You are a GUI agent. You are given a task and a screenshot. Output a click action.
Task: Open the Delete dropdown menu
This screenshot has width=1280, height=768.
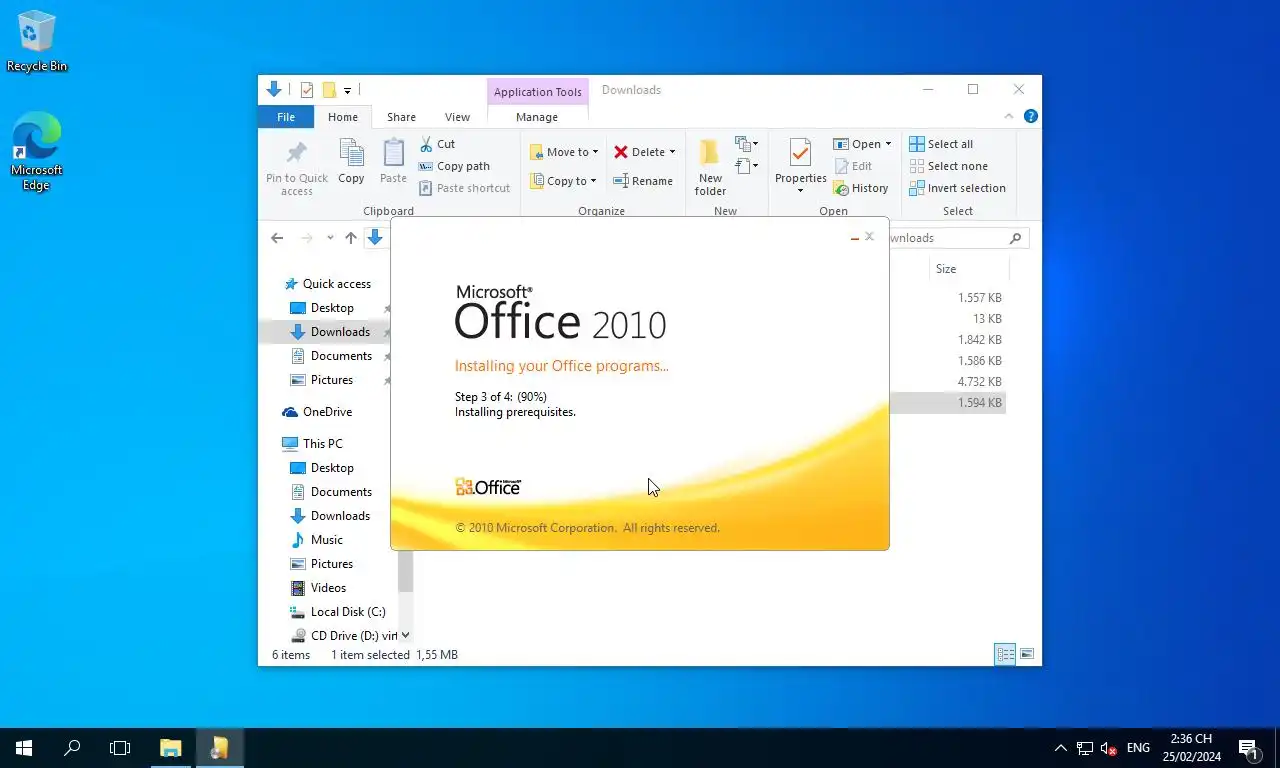tap(672, 152)
